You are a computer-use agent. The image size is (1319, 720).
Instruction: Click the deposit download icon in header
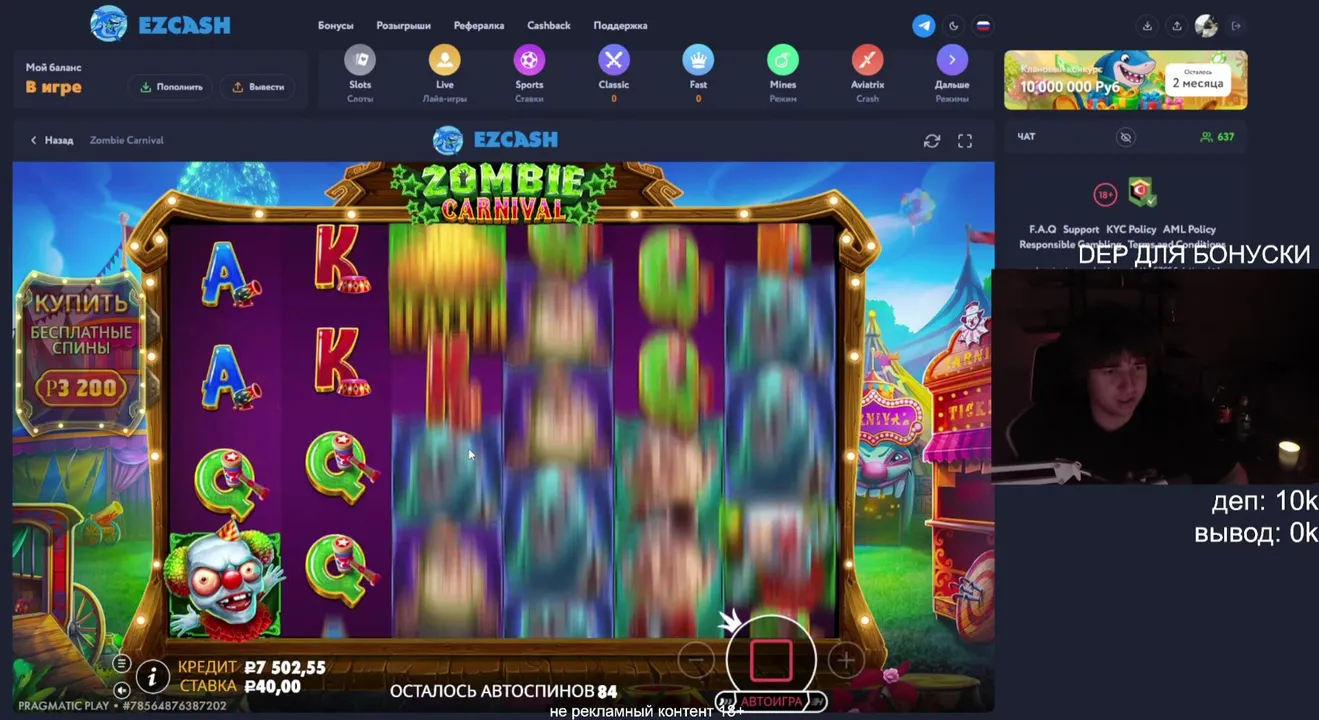(1147, 26)
